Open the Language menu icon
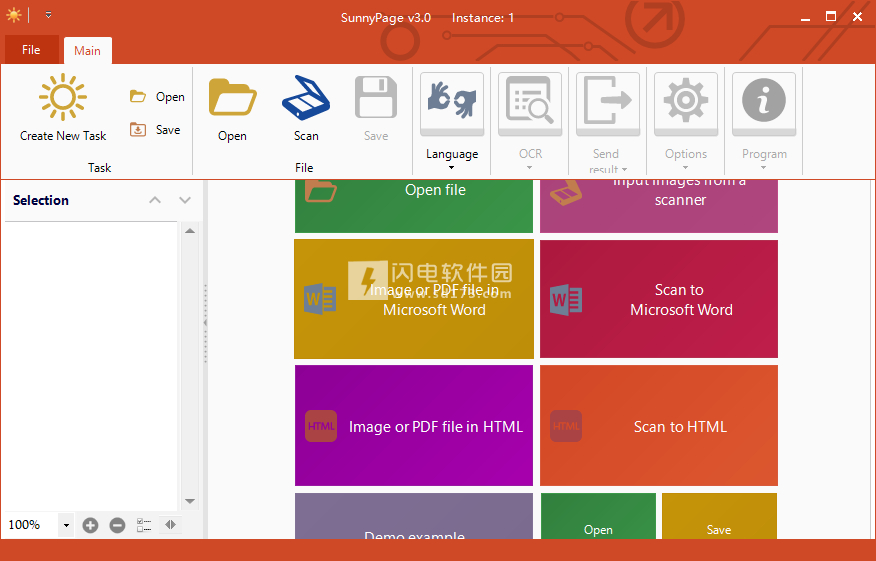 tap(452, 104)
